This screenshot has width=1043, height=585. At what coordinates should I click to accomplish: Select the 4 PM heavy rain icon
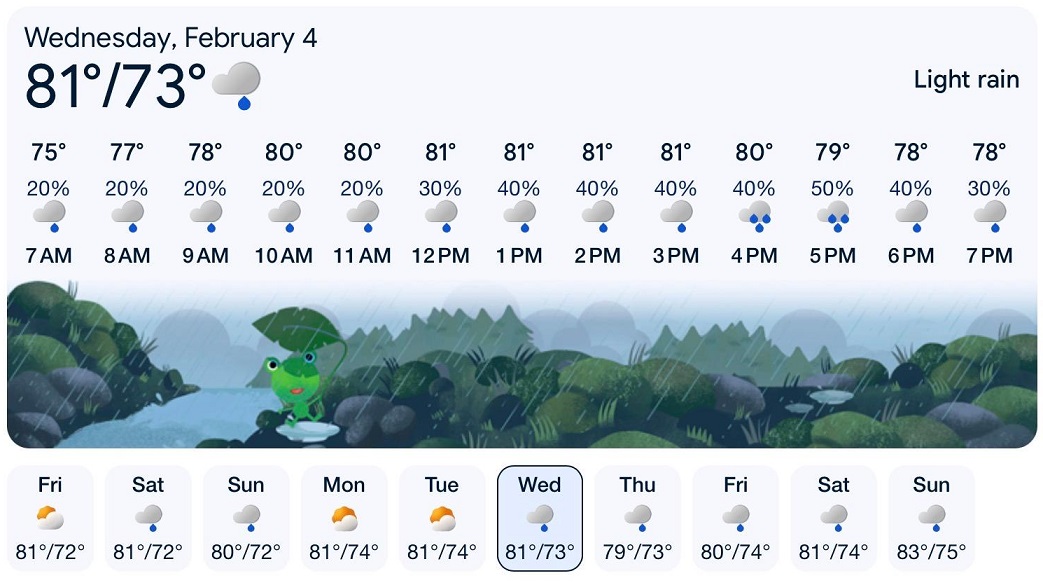[755, 215]
